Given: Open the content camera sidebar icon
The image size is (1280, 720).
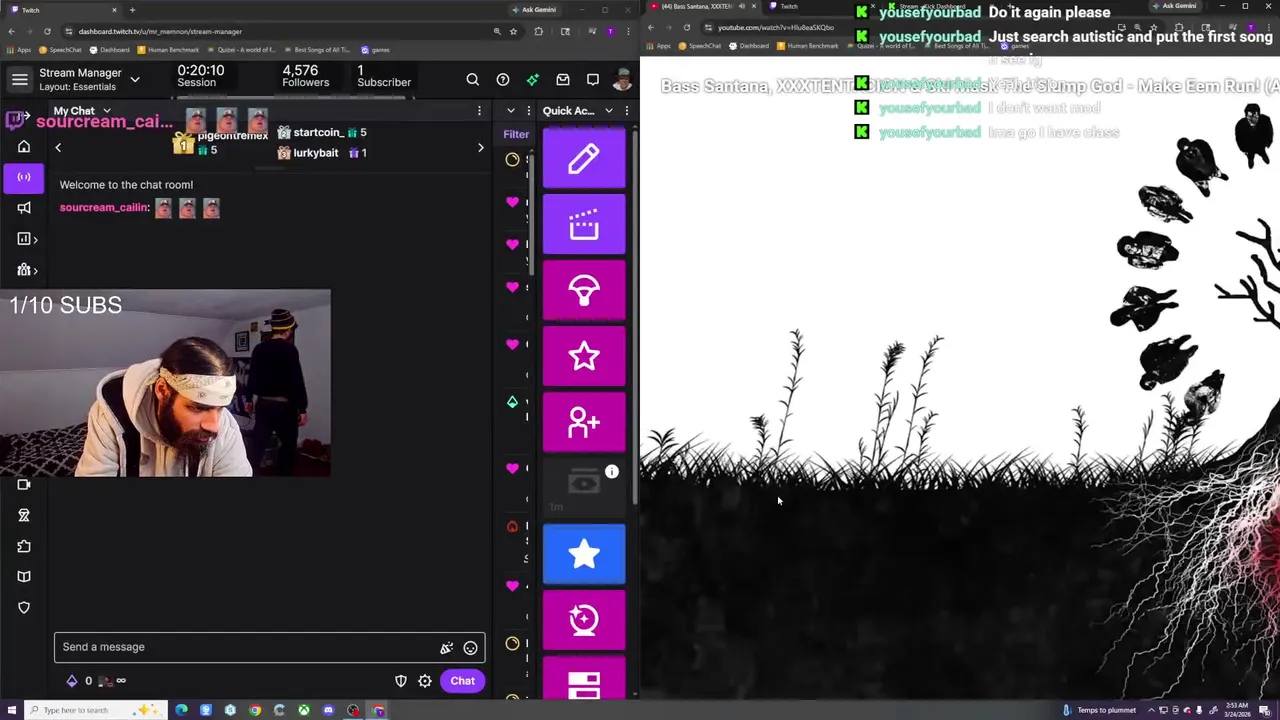Looking at the screenshot, I should [x=24, y=484].
